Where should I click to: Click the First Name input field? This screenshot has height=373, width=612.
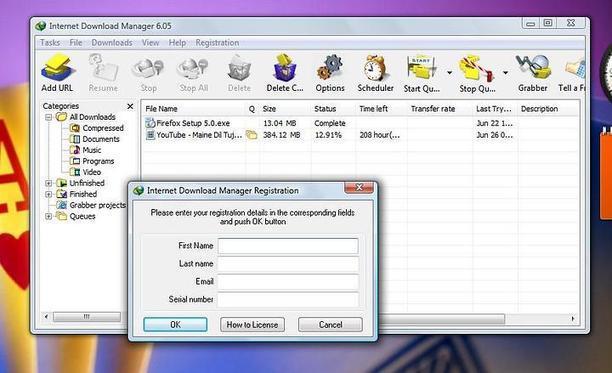[x=288, y=246]
